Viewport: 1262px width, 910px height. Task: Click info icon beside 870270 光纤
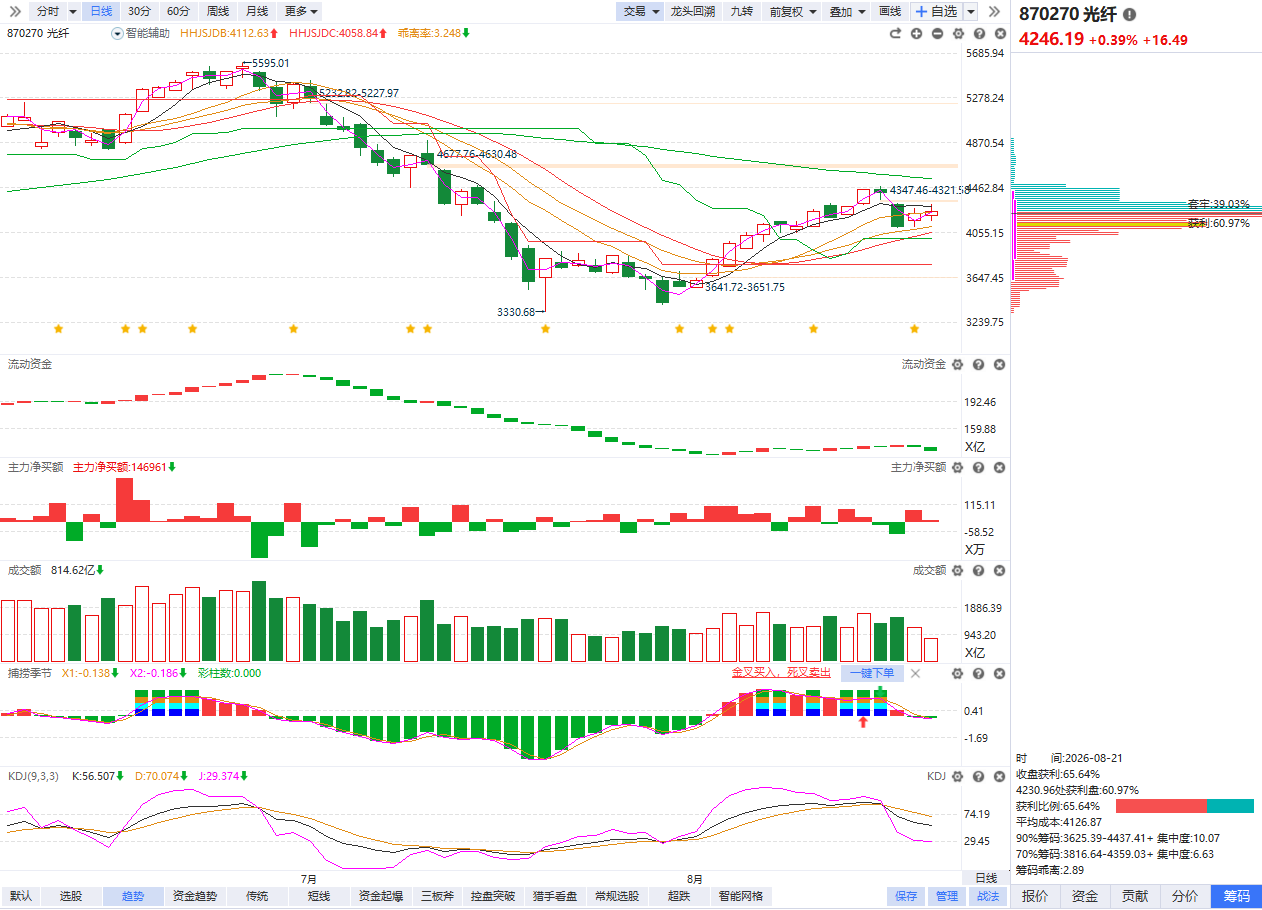coord(1129,15)
